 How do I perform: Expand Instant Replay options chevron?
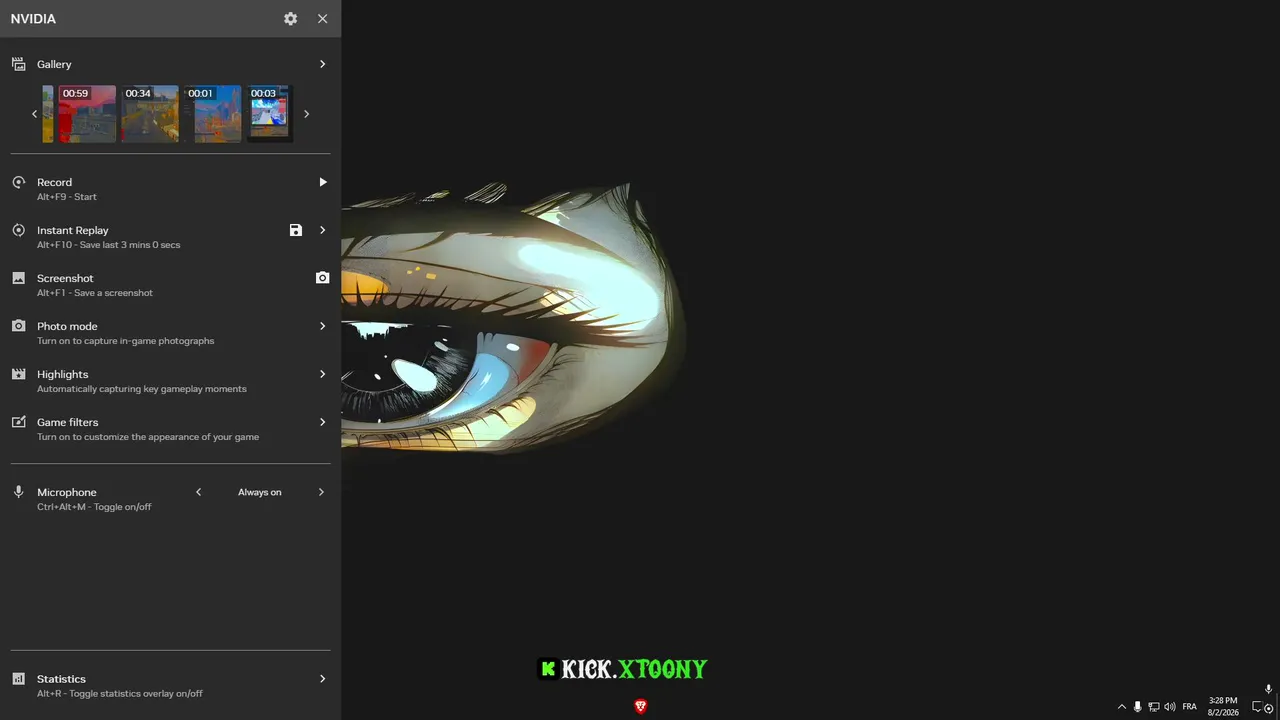tap(322, 230)
